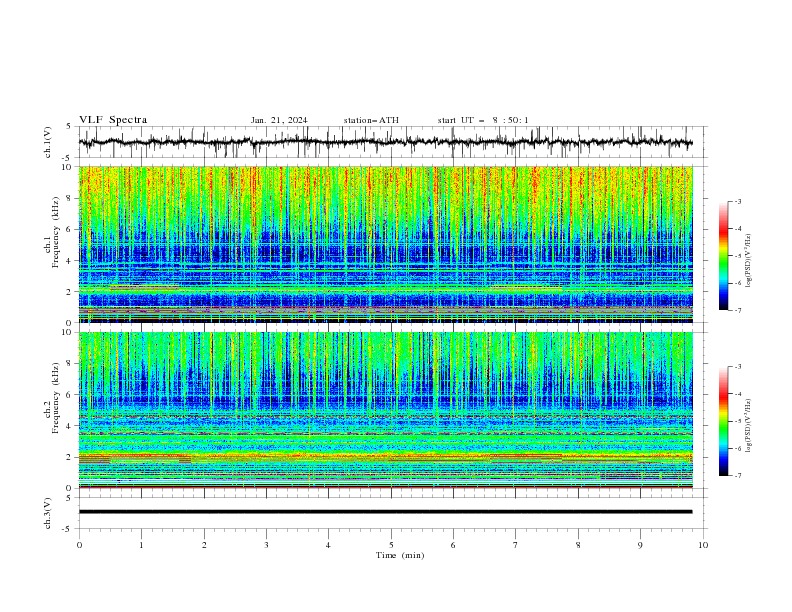The height and width of the screenshot is (612, 792).
Task: Click time axis tick label "6"
Action: (x=454, y=545)
